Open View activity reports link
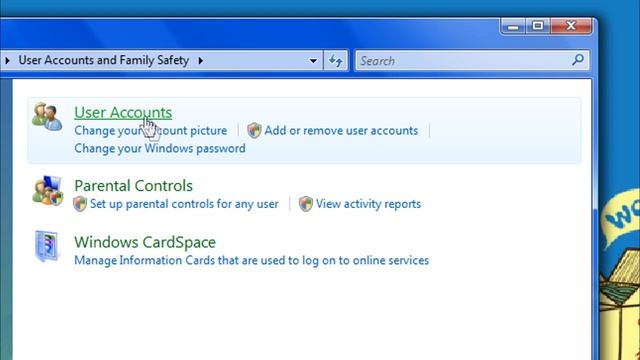Viewport: 640px width, 360px height. pos(368,204)
